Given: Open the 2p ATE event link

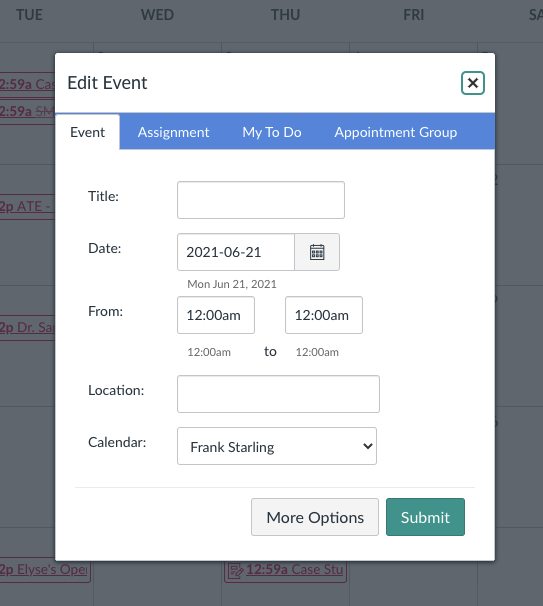Looking at the screenshot, I should tap(25, 206).
